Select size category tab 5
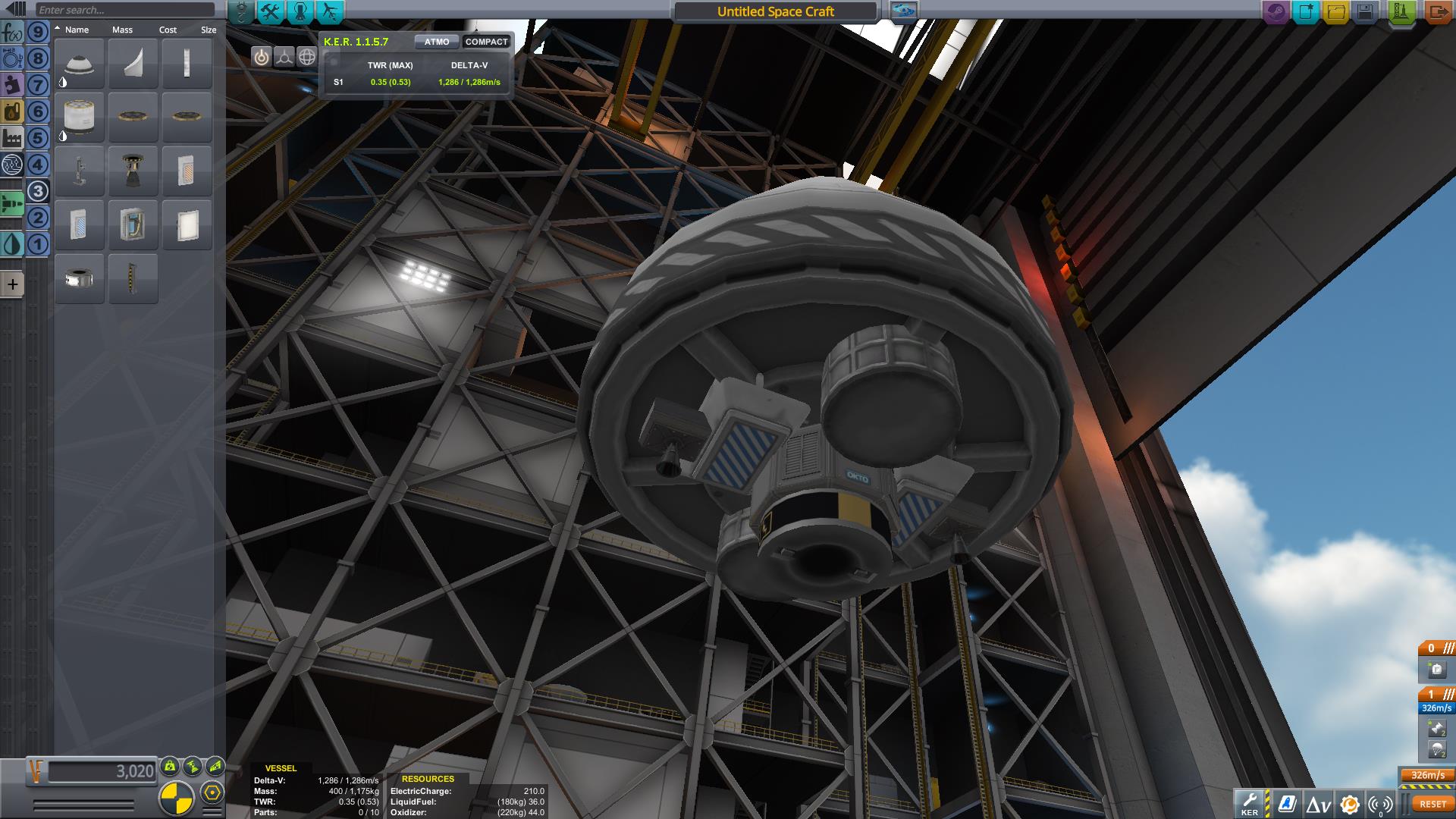Image resolution: width=1456 pixels, height=819 pixels. [x=38, y=138]
